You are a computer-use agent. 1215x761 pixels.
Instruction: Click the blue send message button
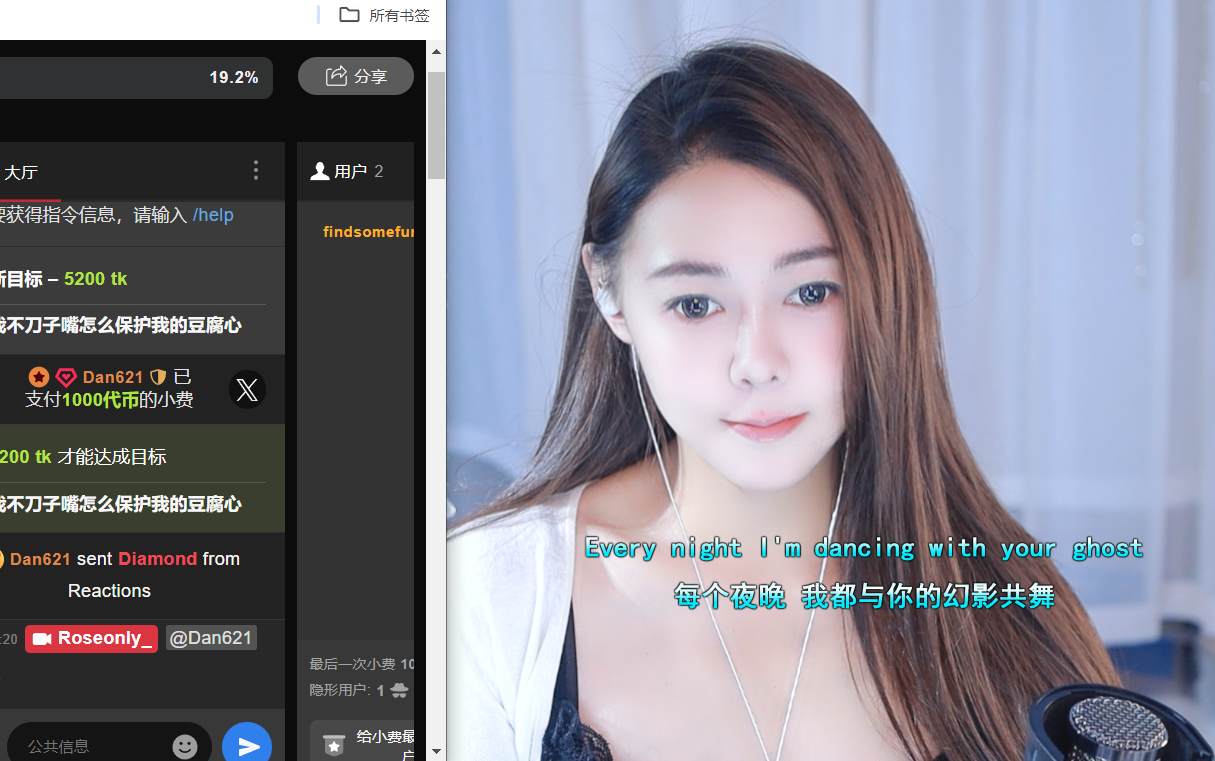pos(247,746)
